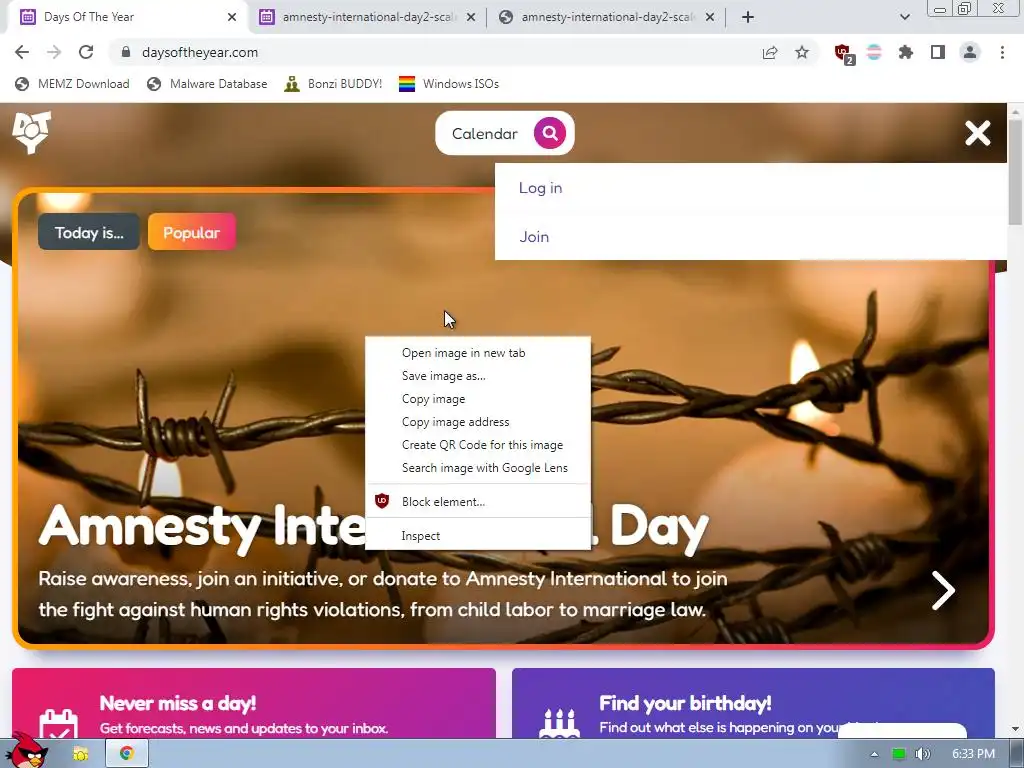
Task: Reload the page with the refresh icon
Action: pyautogui.click(x=86, y=52)
